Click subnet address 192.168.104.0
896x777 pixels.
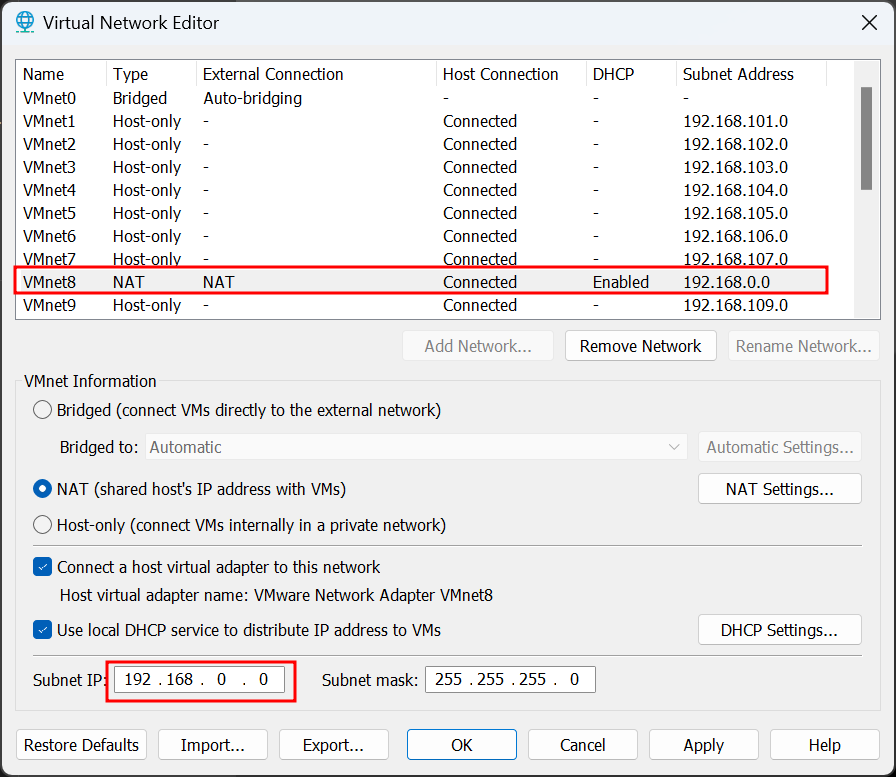tap(735, 190)
